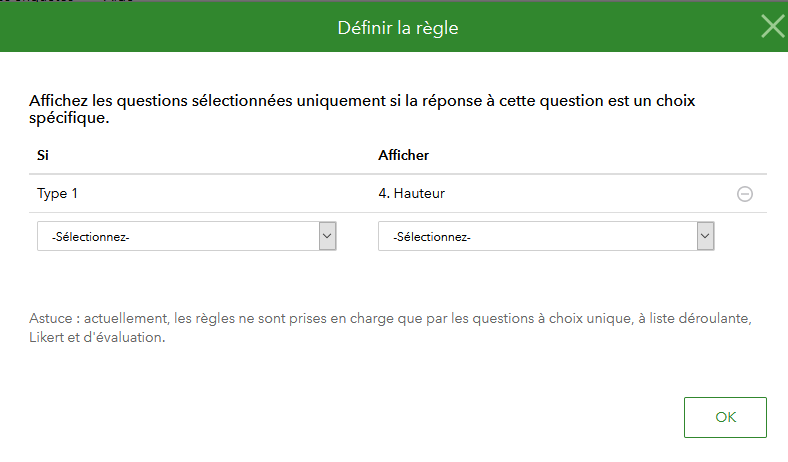Remove the Type 1 rule with minus icon

coord(744,194)
